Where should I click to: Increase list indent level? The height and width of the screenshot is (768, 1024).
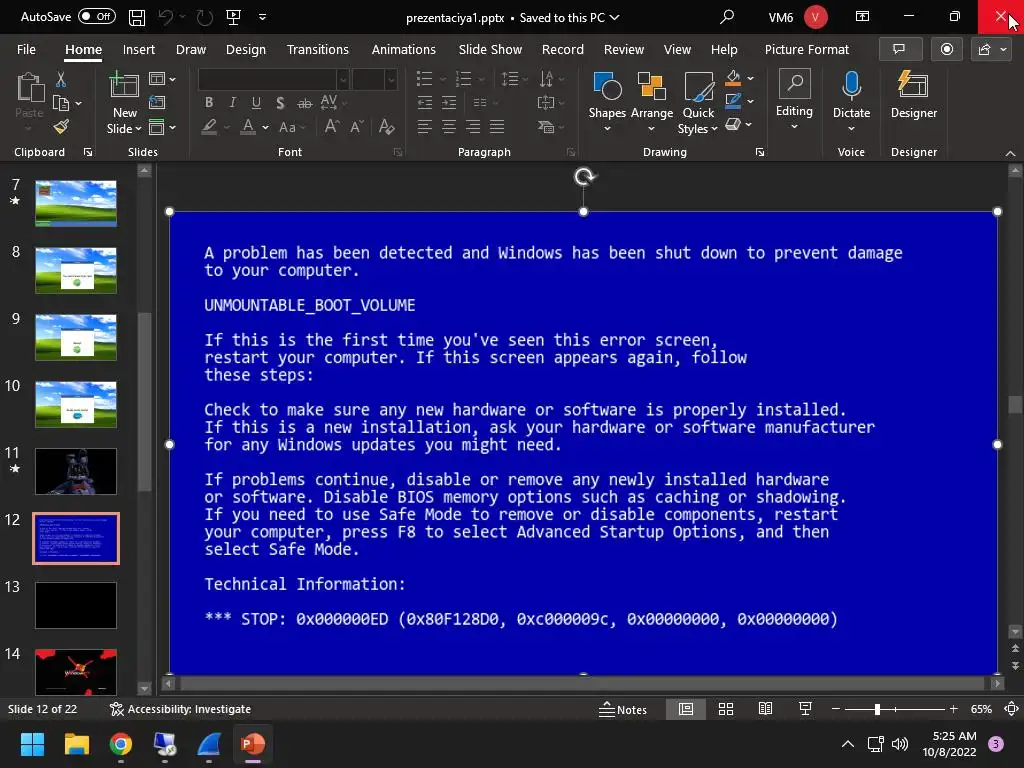tap(449, 103)
